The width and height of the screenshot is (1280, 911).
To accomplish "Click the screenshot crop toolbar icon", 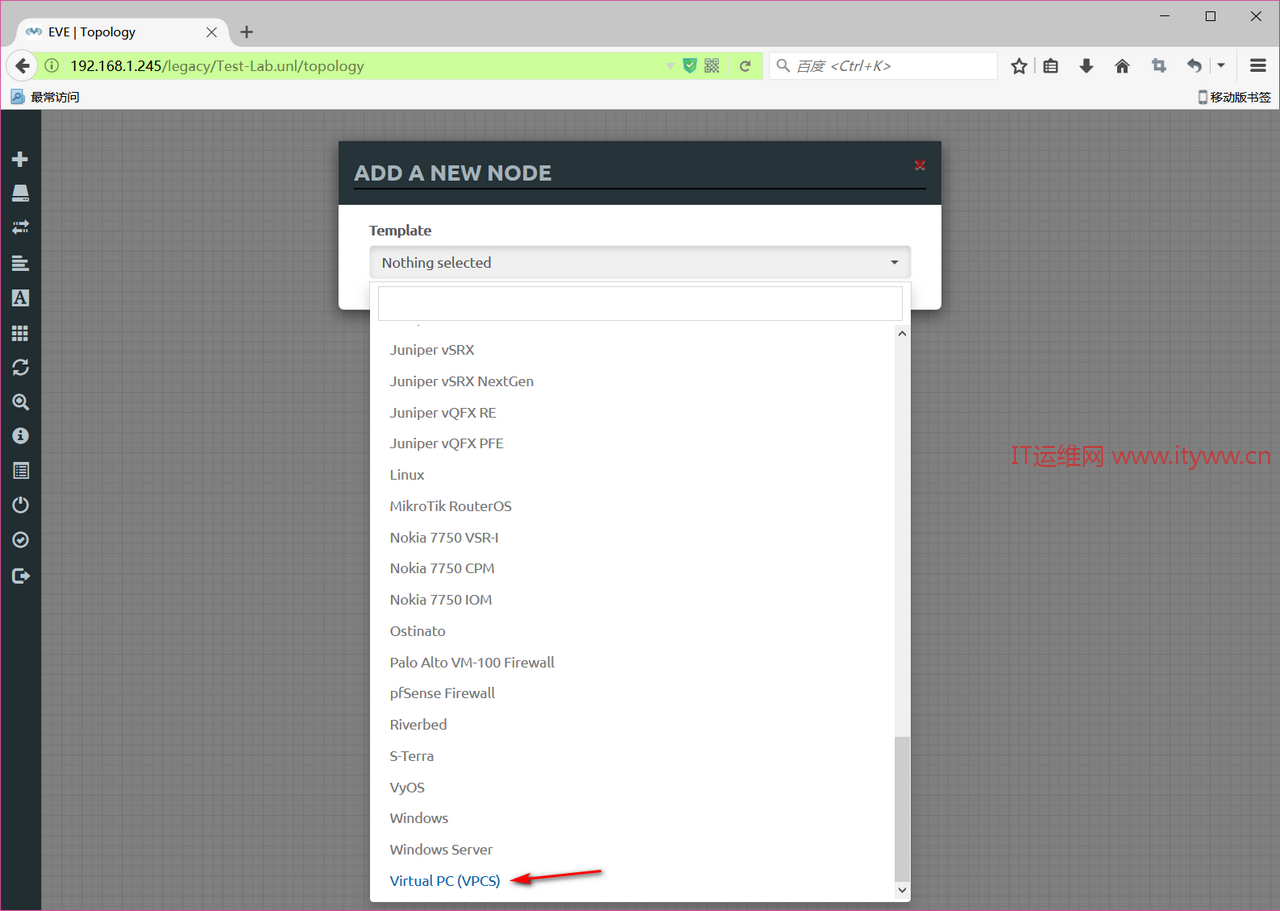I will [x=1158, y=66].
